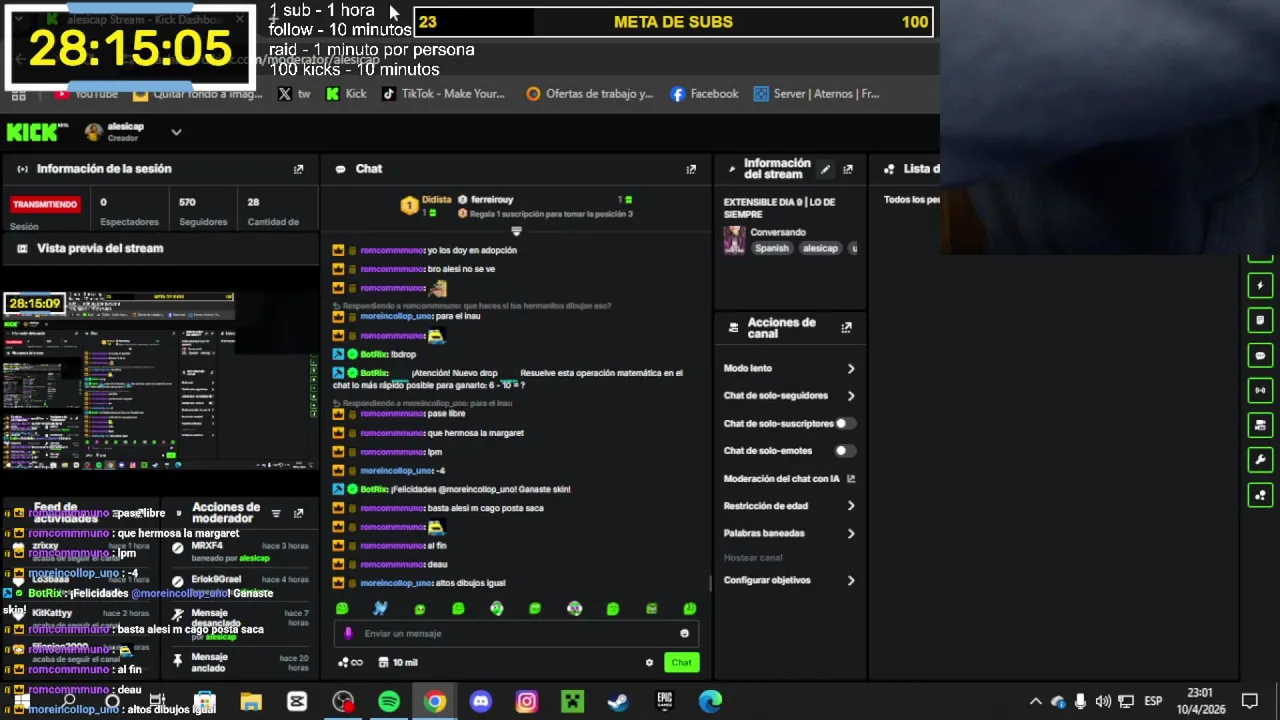Open OBS Studio from the taskbar
Viewport: 1280px width, 720px height.
tap(343, 701)
